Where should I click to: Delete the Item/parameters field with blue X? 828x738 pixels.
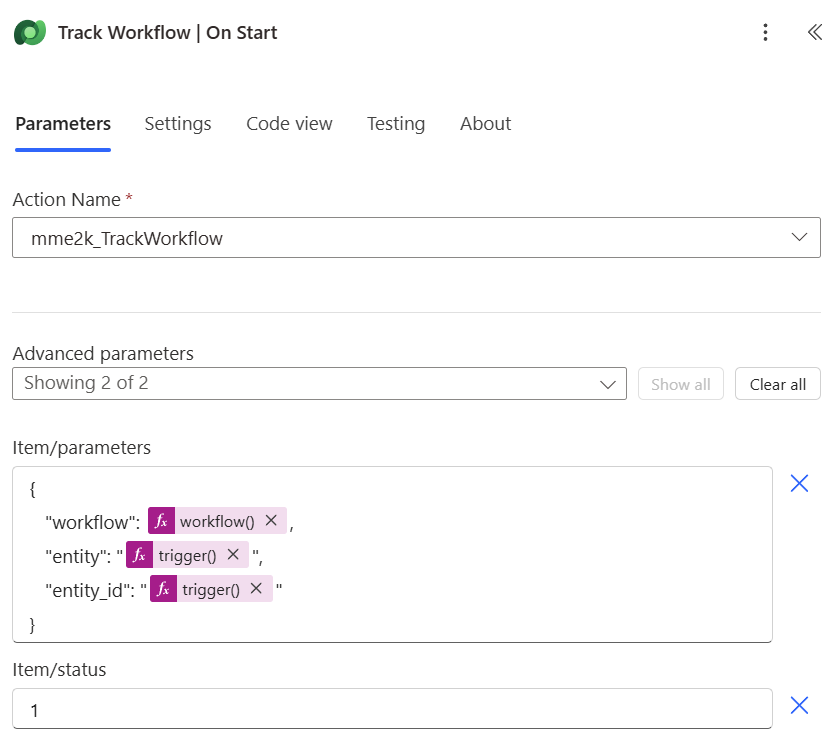click(799, 484)
